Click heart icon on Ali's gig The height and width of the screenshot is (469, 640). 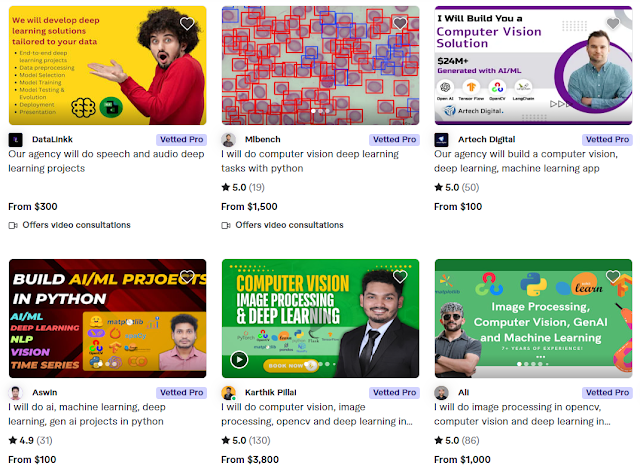click(x=613, y=277)
